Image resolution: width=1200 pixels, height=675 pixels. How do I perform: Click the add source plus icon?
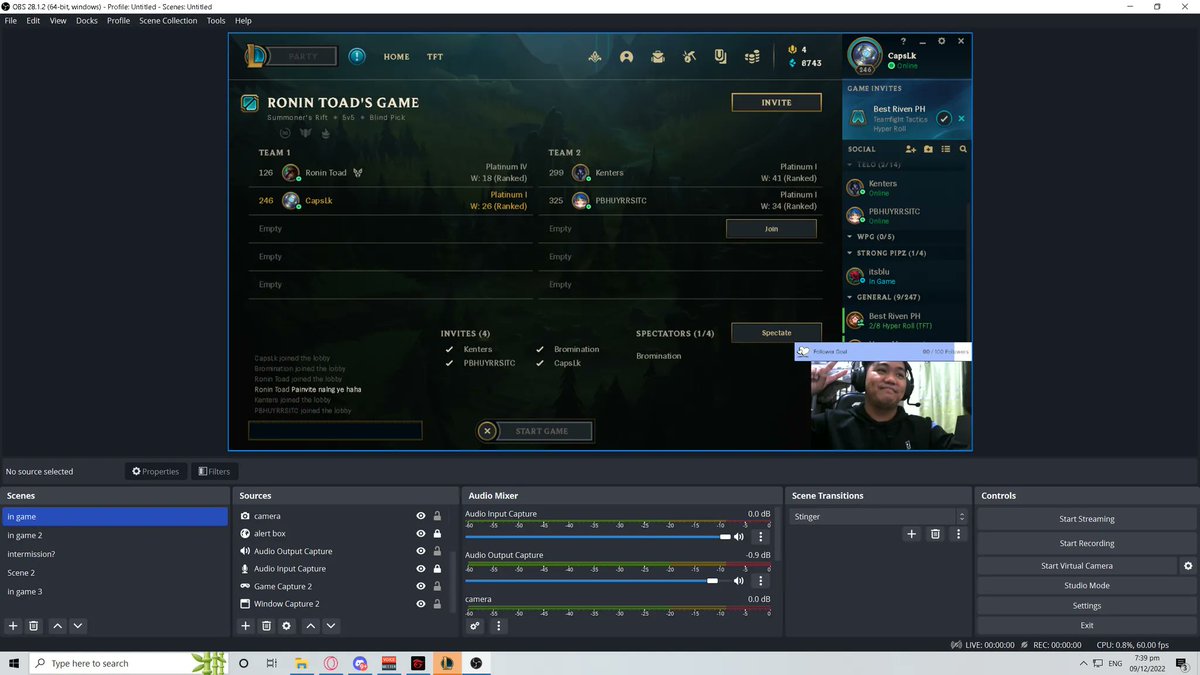(245, 625)
